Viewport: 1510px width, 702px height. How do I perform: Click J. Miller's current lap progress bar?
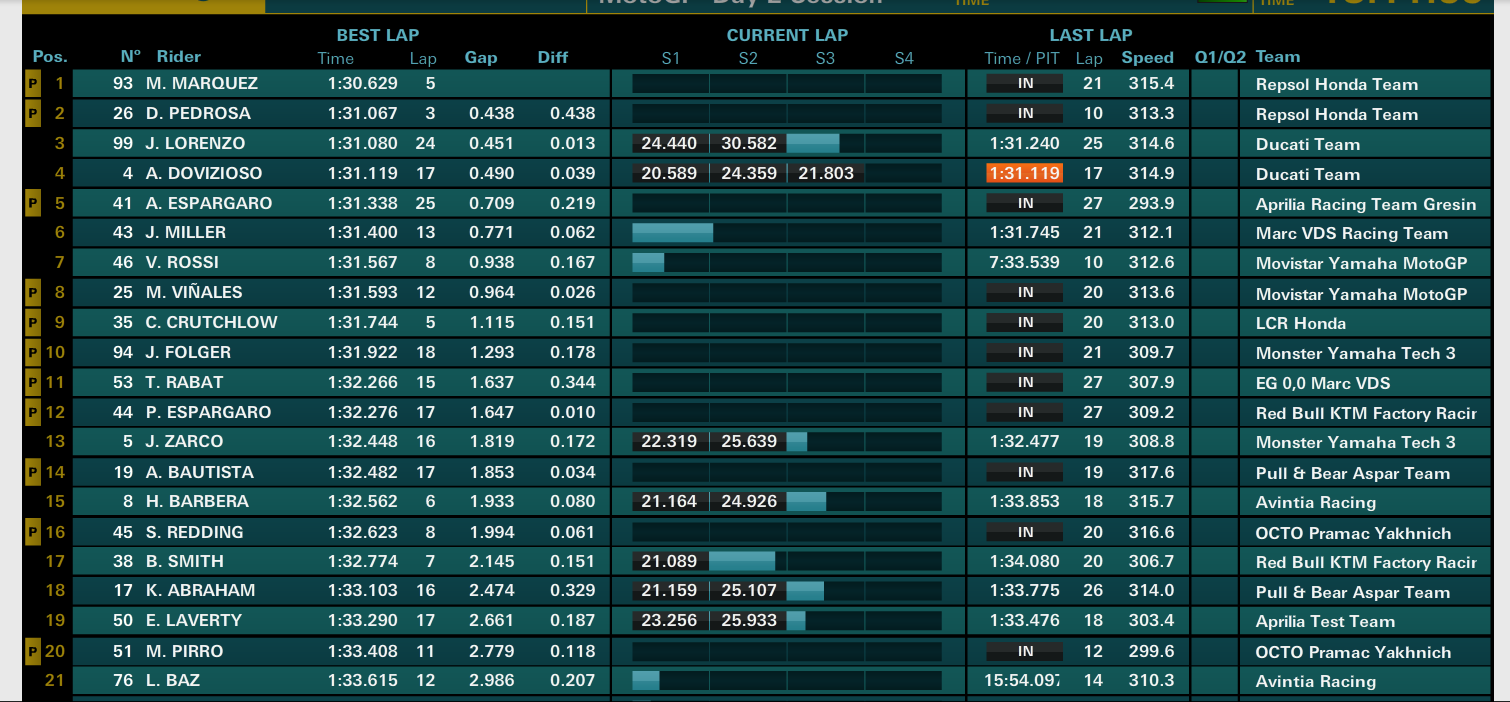click(x=672, y=233)
